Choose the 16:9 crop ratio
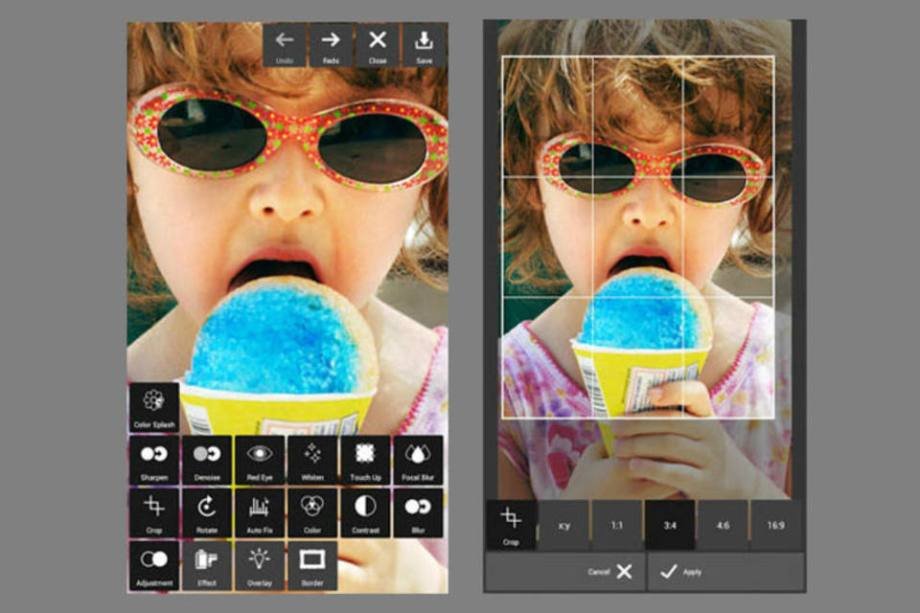Viewport: 920px width, 613px height. pos(775,524)
